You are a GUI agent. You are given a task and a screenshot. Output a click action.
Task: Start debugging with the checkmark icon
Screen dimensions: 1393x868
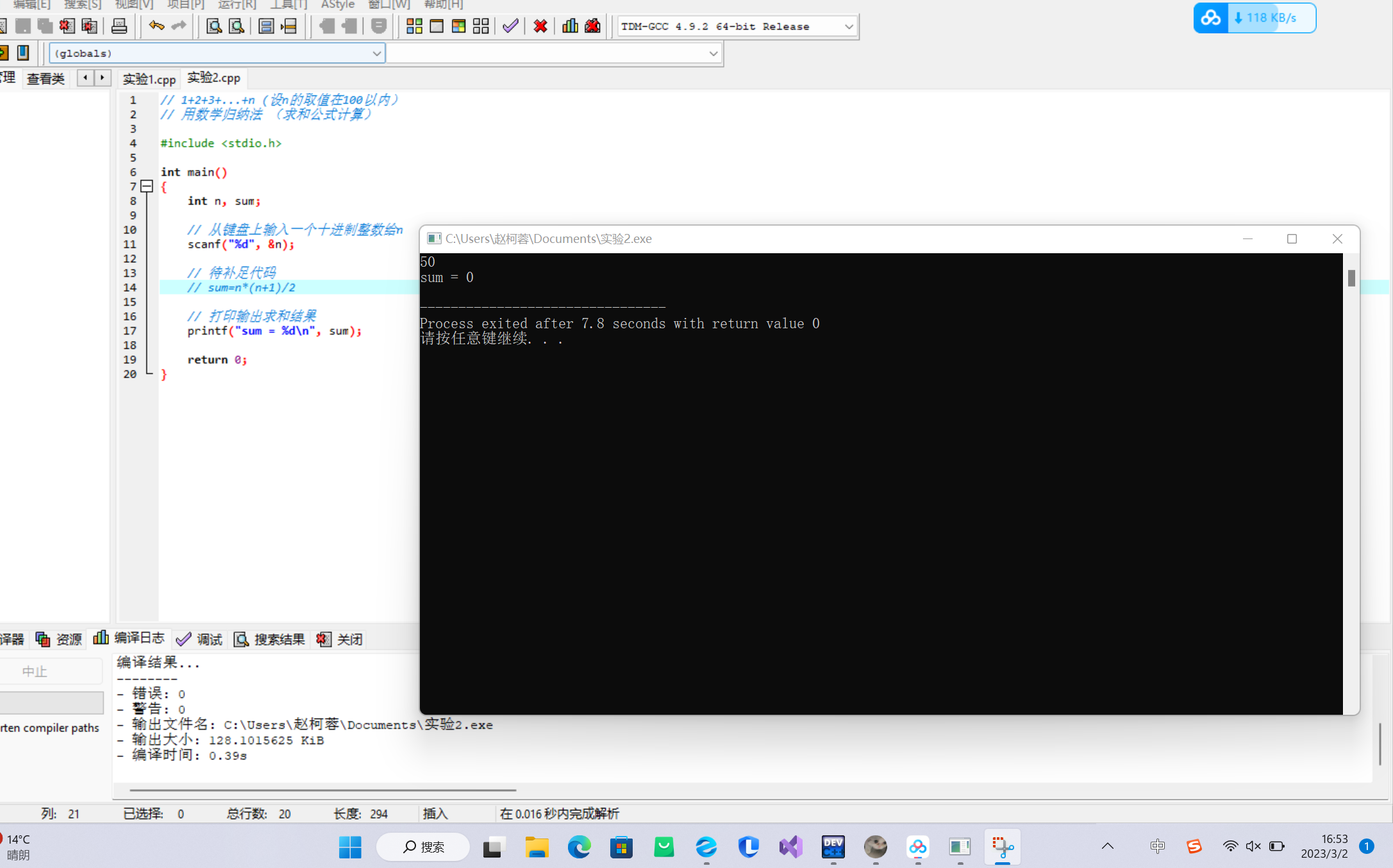(x=510, y=26)
